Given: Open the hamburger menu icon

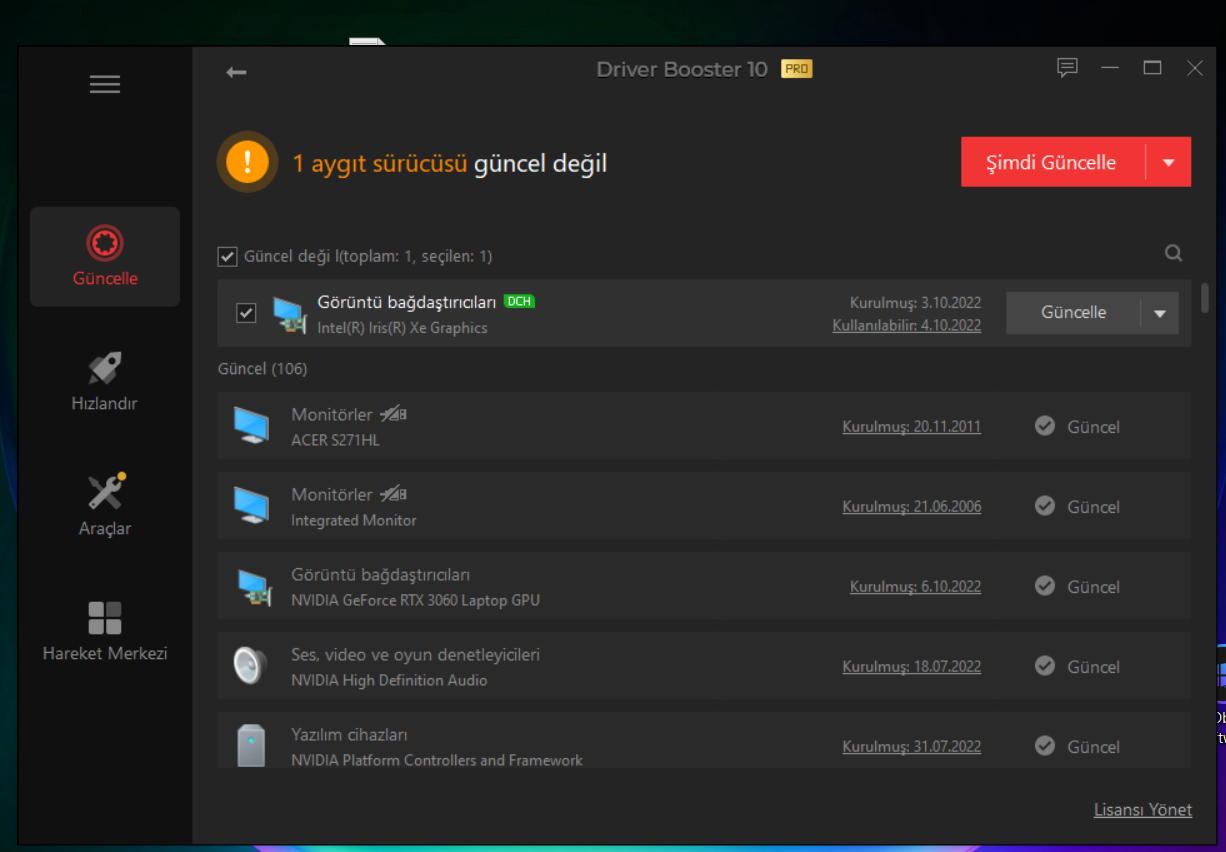Looking at the screenshot, I should (105, 84).
